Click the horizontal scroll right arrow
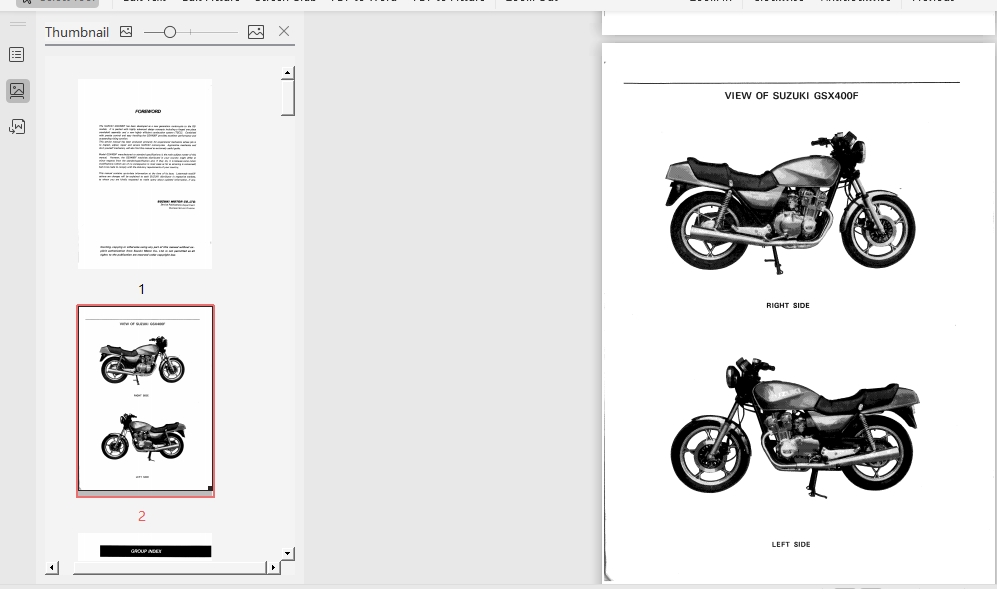The height and width of the screenshot is (589, 997). (273, 567)
